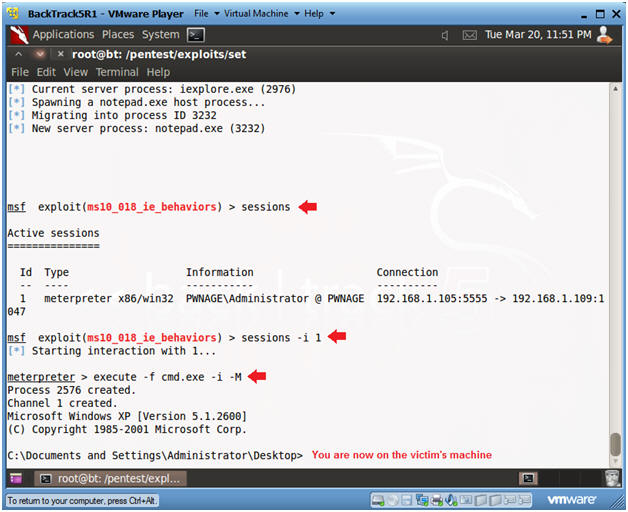Click the underlined 'meterpreter' prompt text
This screenshot has width=628, height=512.
click(x=41, y=377)
